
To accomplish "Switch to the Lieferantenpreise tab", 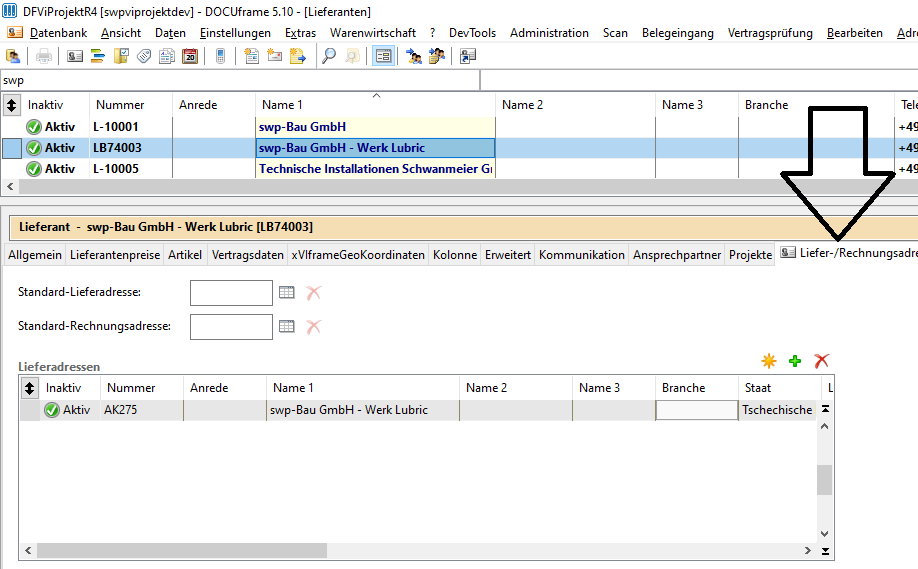I will coord(115,255).
